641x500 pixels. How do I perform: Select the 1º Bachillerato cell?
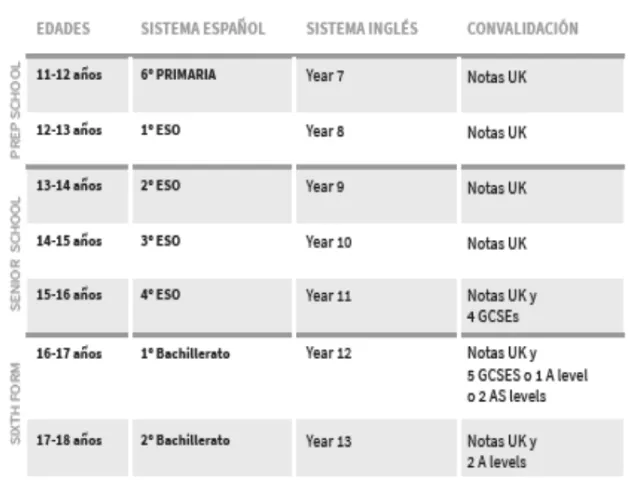pyautogui.click(x=186, y=353)
